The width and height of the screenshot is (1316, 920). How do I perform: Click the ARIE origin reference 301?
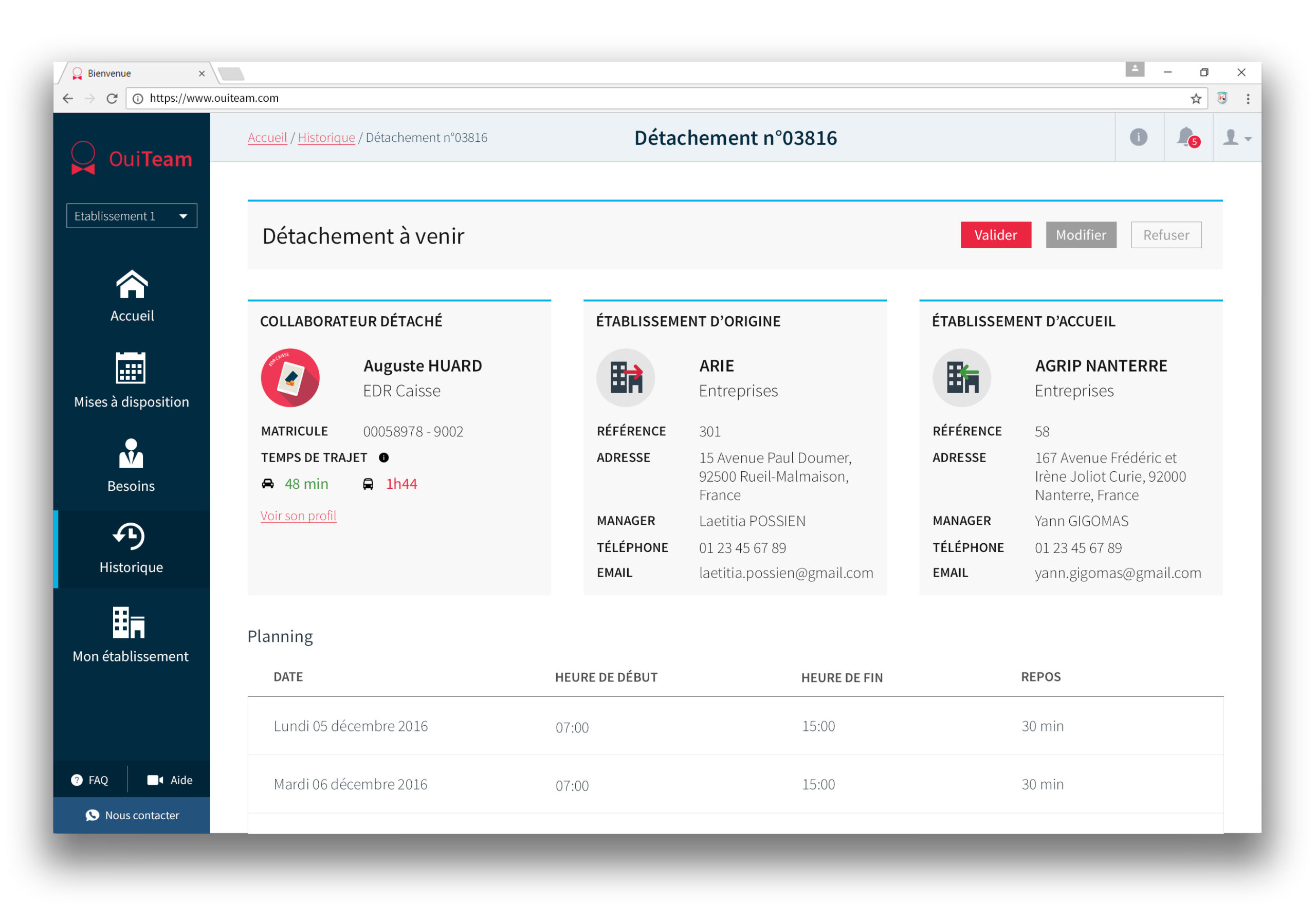[709, 432]
